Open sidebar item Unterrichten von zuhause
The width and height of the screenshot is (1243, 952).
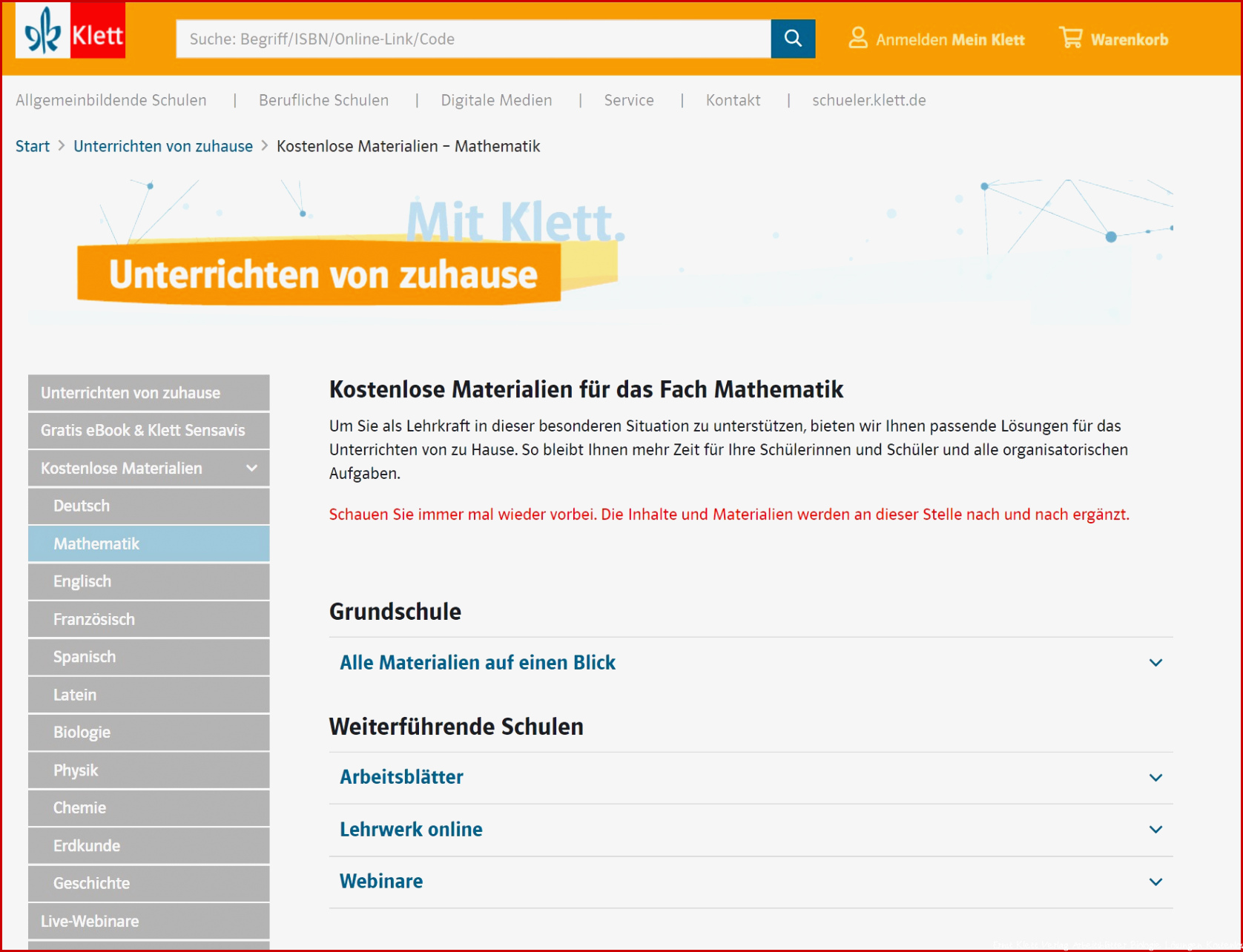[x=148, y=392]
